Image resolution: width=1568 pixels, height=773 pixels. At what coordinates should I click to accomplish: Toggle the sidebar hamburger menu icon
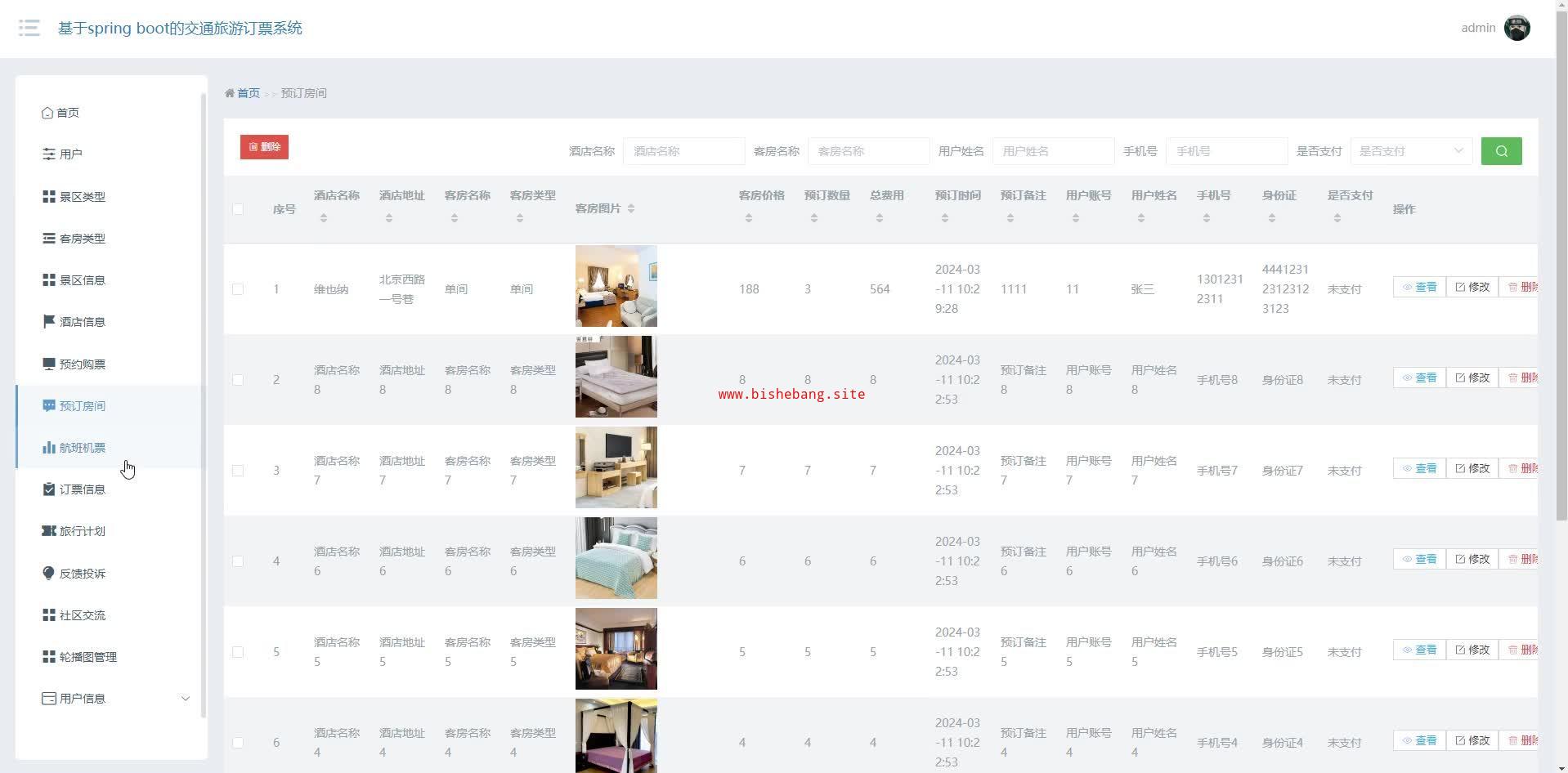pos(29,28)
